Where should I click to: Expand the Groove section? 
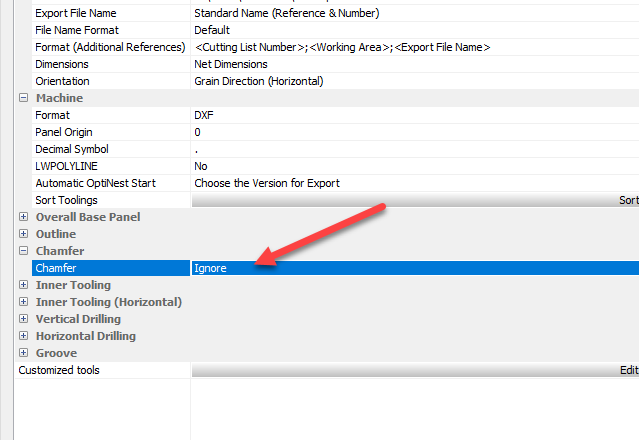click(23, 353)
